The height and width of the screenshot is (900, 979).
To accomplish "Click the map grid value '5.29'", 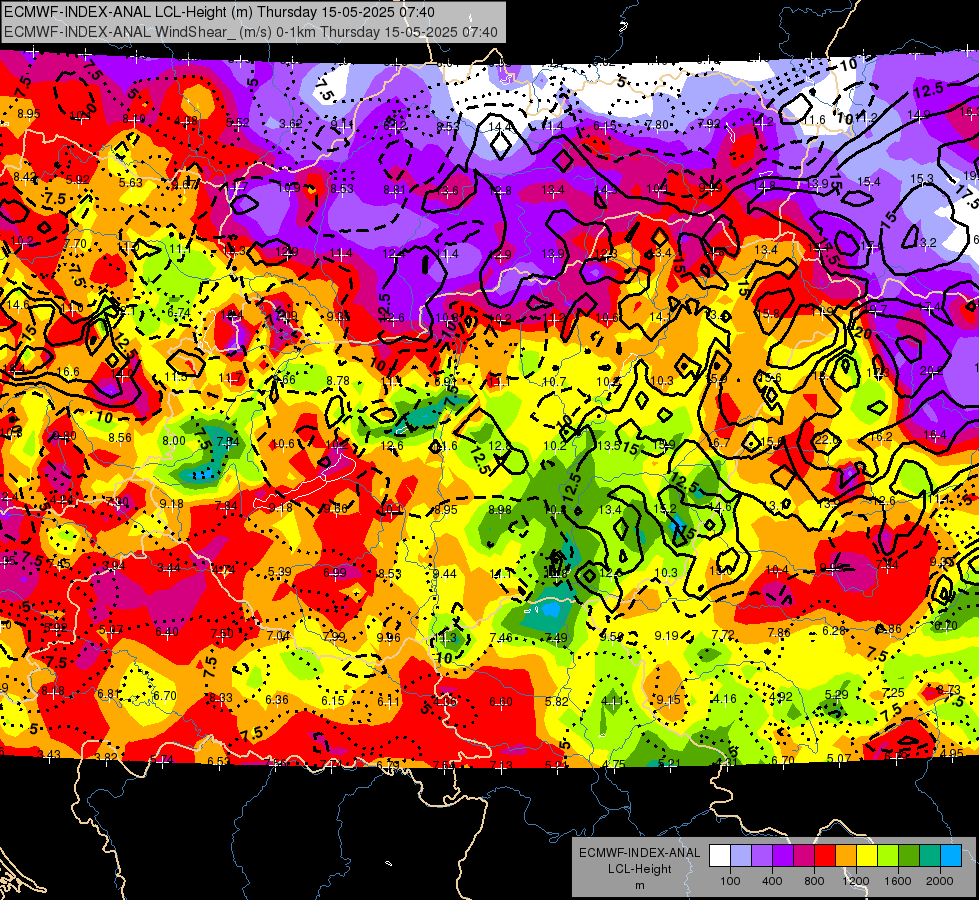I will pyautogui.click(x=837, y=694).
